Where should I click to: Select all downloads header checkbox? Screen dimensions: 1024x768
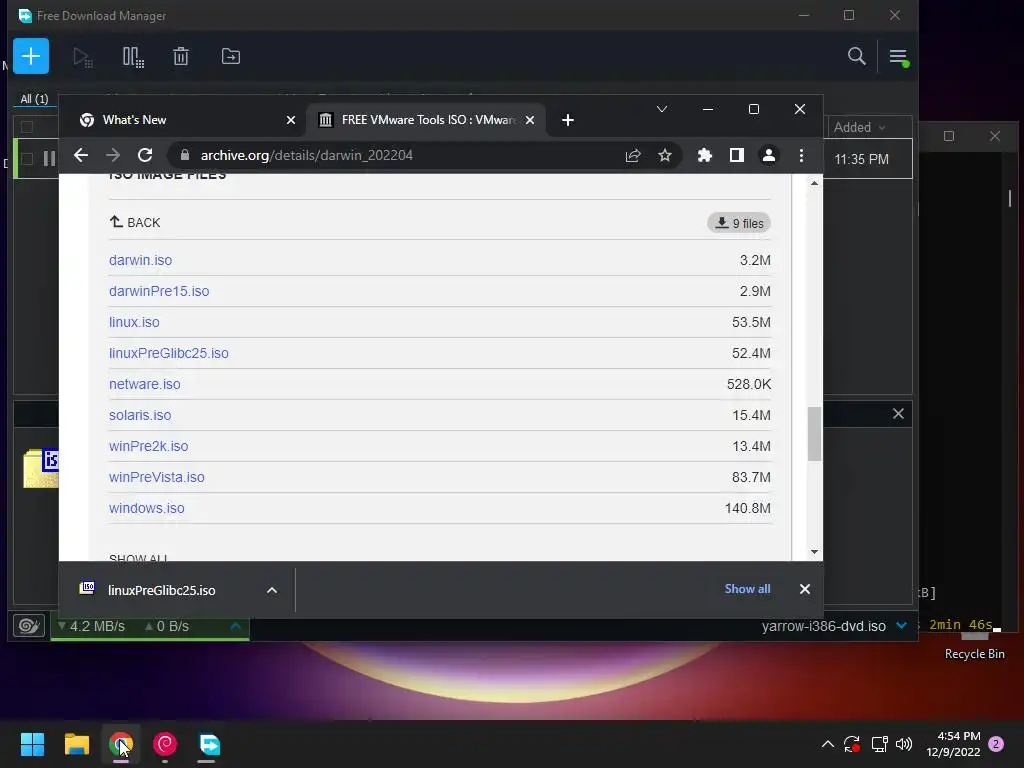pyautogui.click(x=27, y=127)
